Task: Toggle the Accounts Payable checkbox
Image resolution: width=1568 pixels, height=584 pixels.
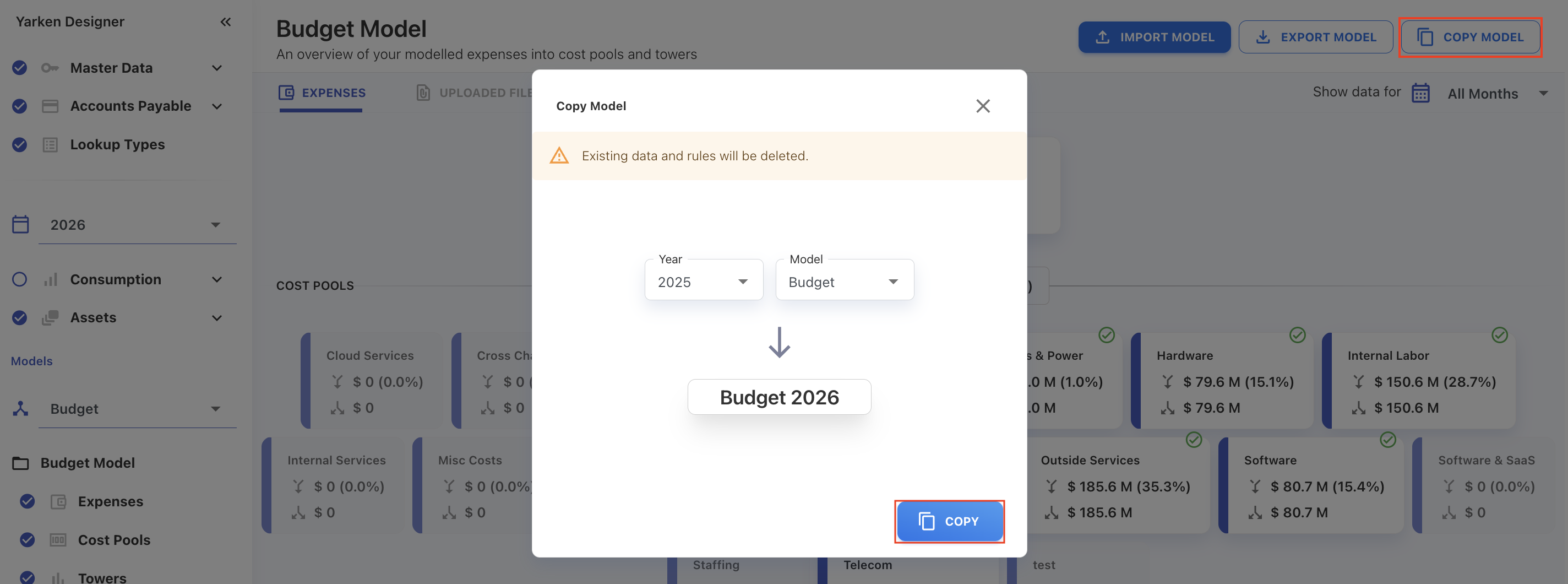Action: tap(19, 106)
